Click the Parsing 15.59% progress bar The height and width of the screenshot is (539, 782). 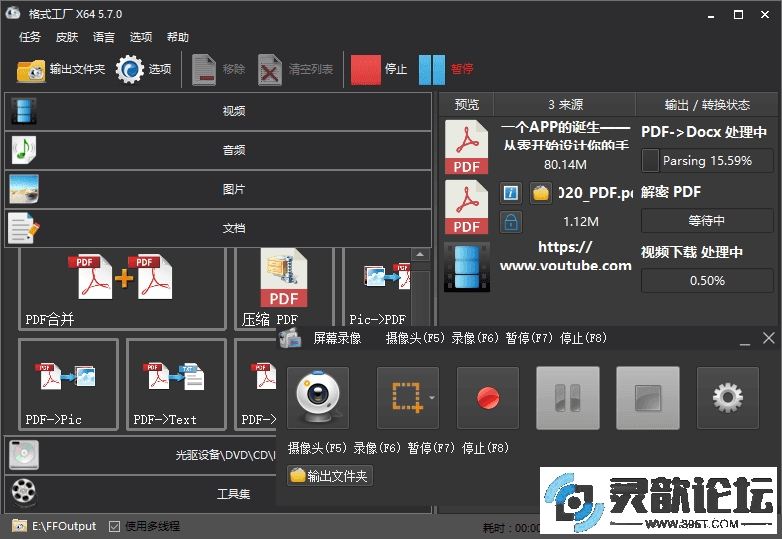(707, 161)
